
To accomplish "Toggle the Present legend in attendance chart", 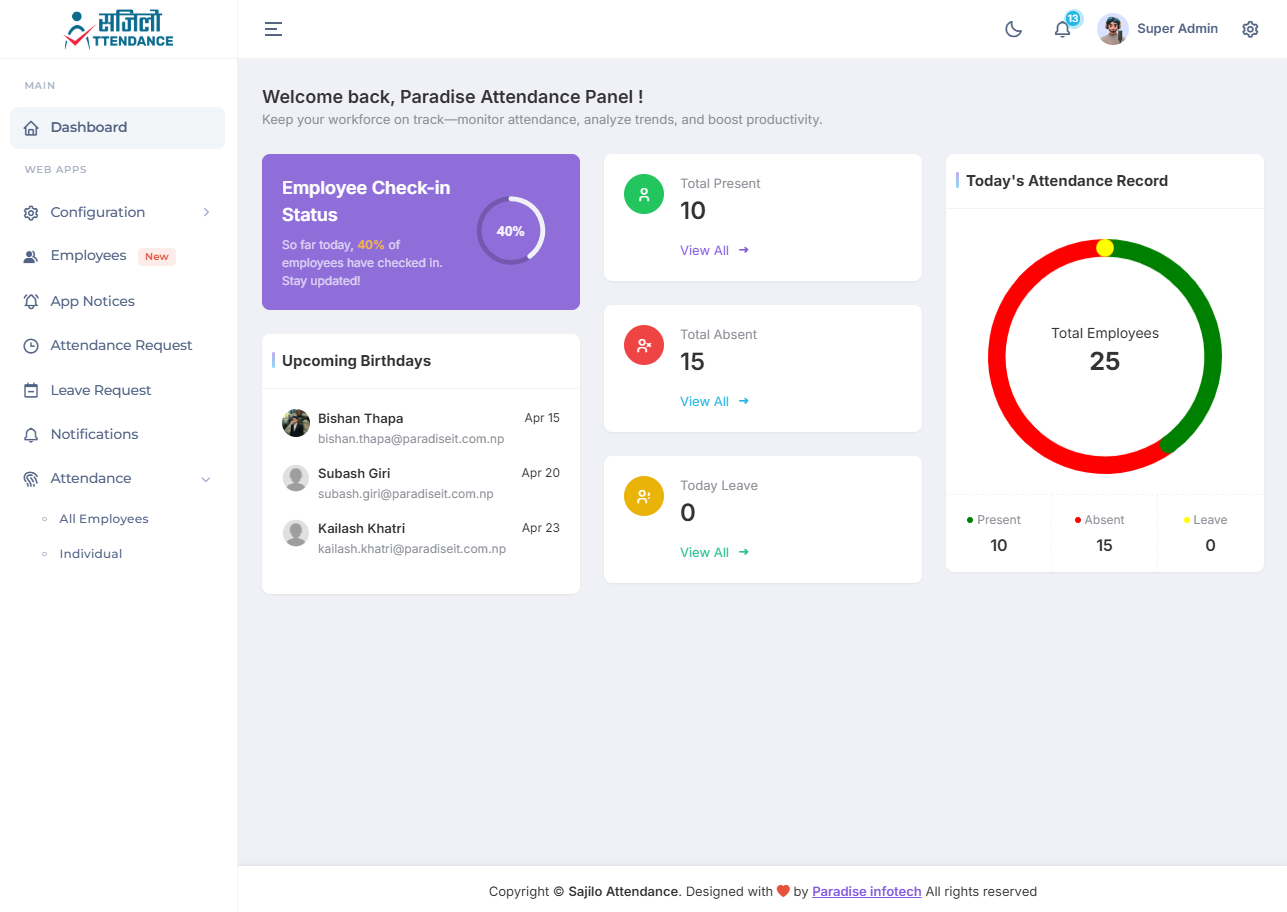I will pos(993,520).
